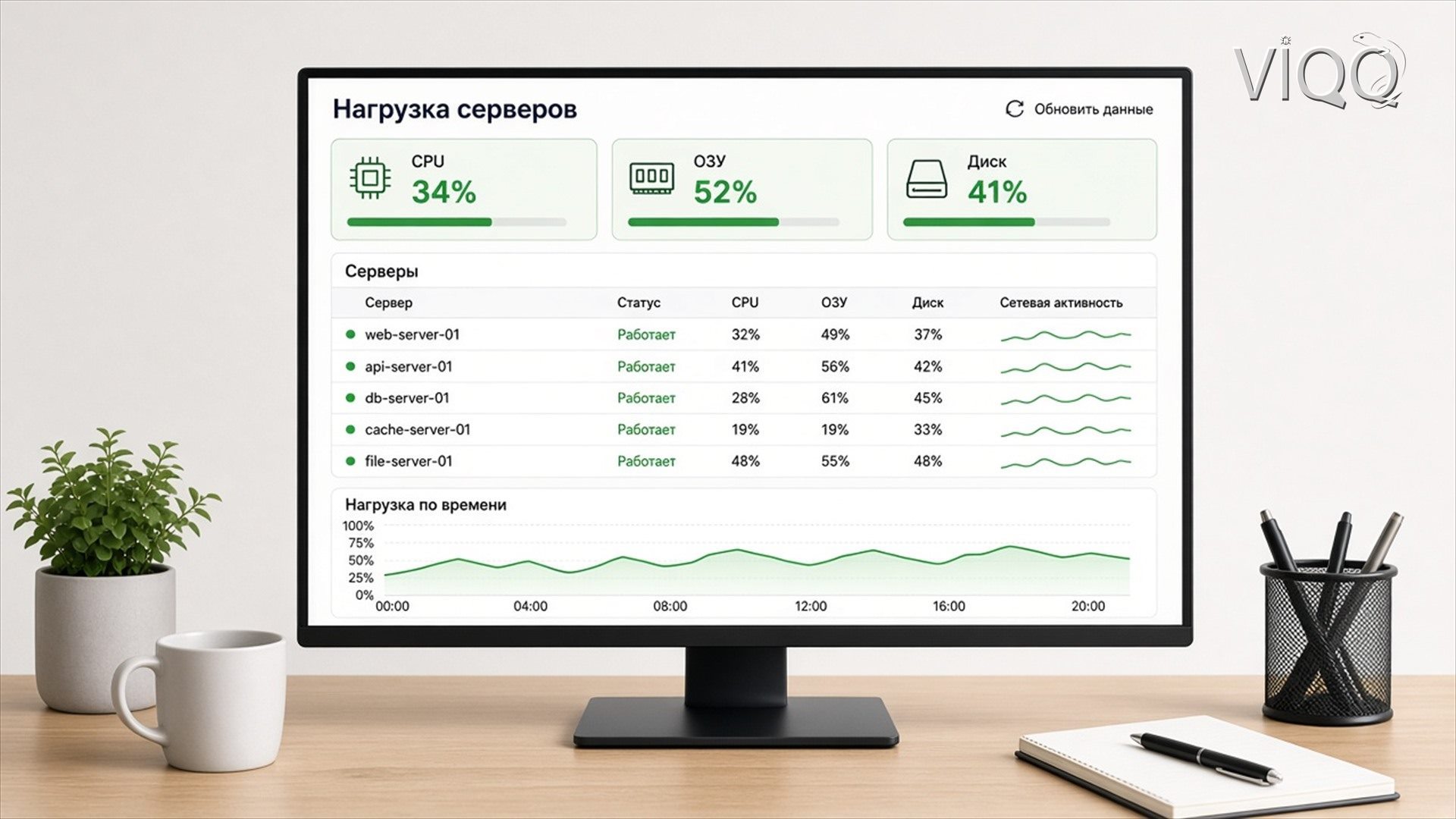Click the 33% Диск value for cache-server-01
The height and width of the screenshot is (819, 1456).
(x=927, y=429)
